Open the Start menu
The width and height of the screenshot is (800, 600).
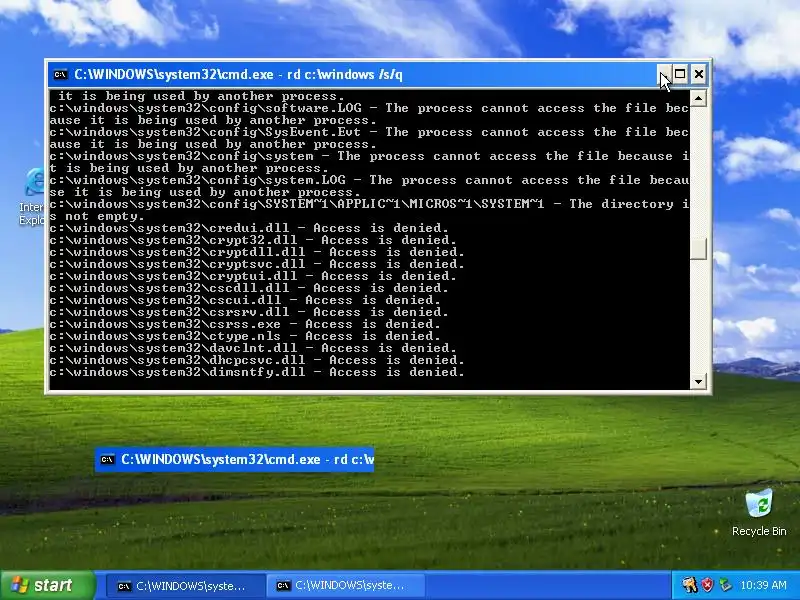[47, 585]
